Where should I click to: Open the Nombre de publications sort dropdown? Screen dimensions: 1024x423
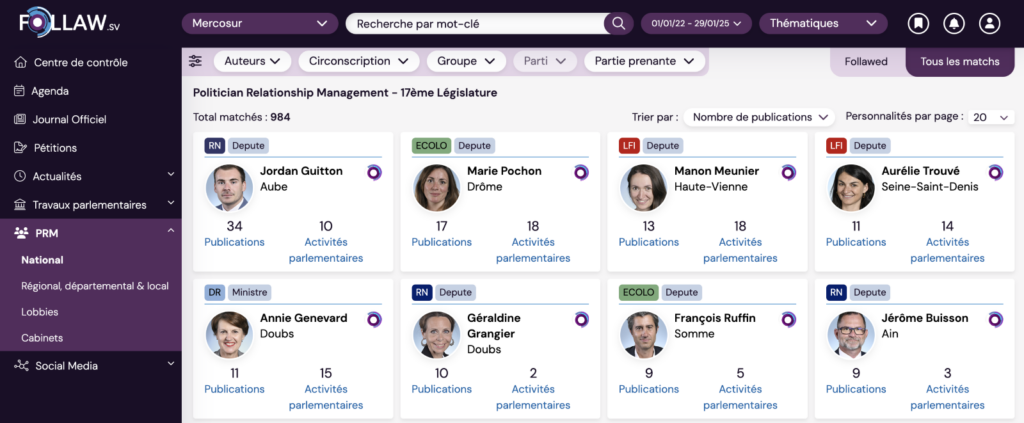coord(760,117)
